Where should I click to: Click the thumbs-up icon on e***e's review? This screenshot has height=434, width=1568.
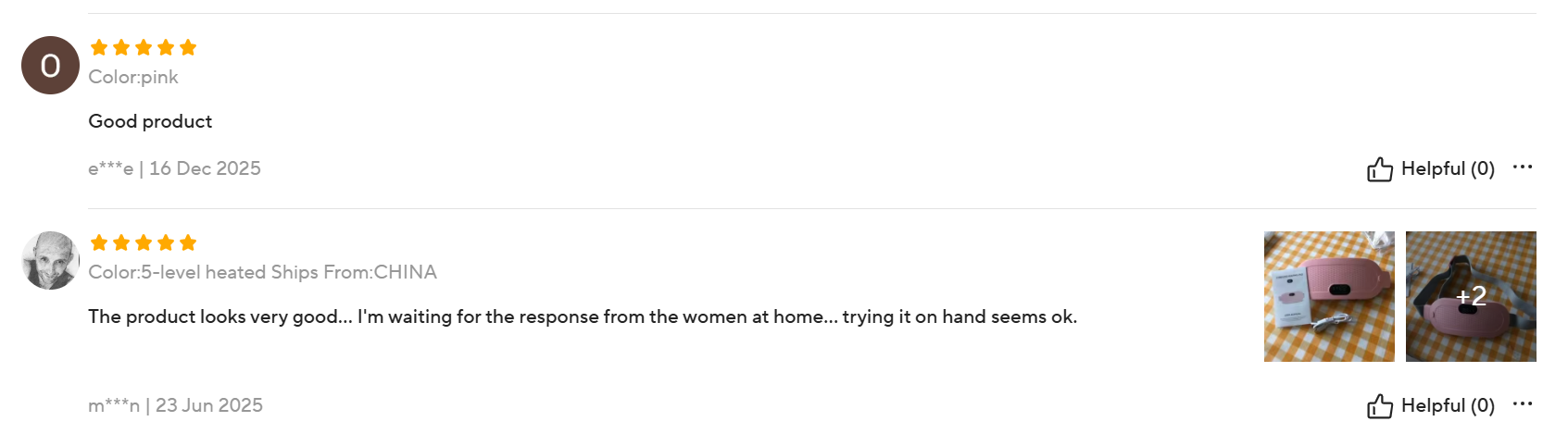[x=1379, y=169]
